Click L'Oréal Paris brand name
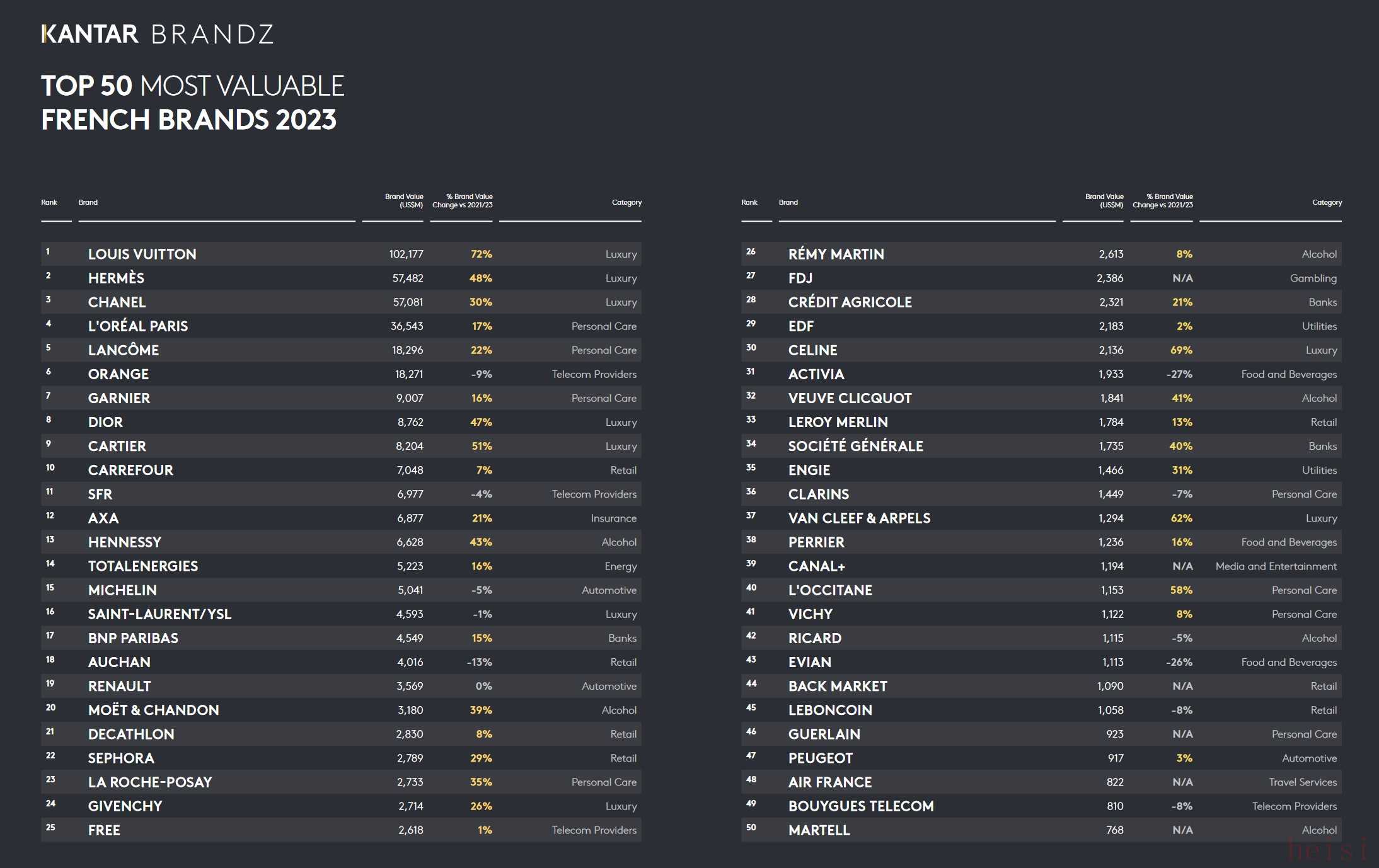The image size is (1379, 868). pos(137,326)
